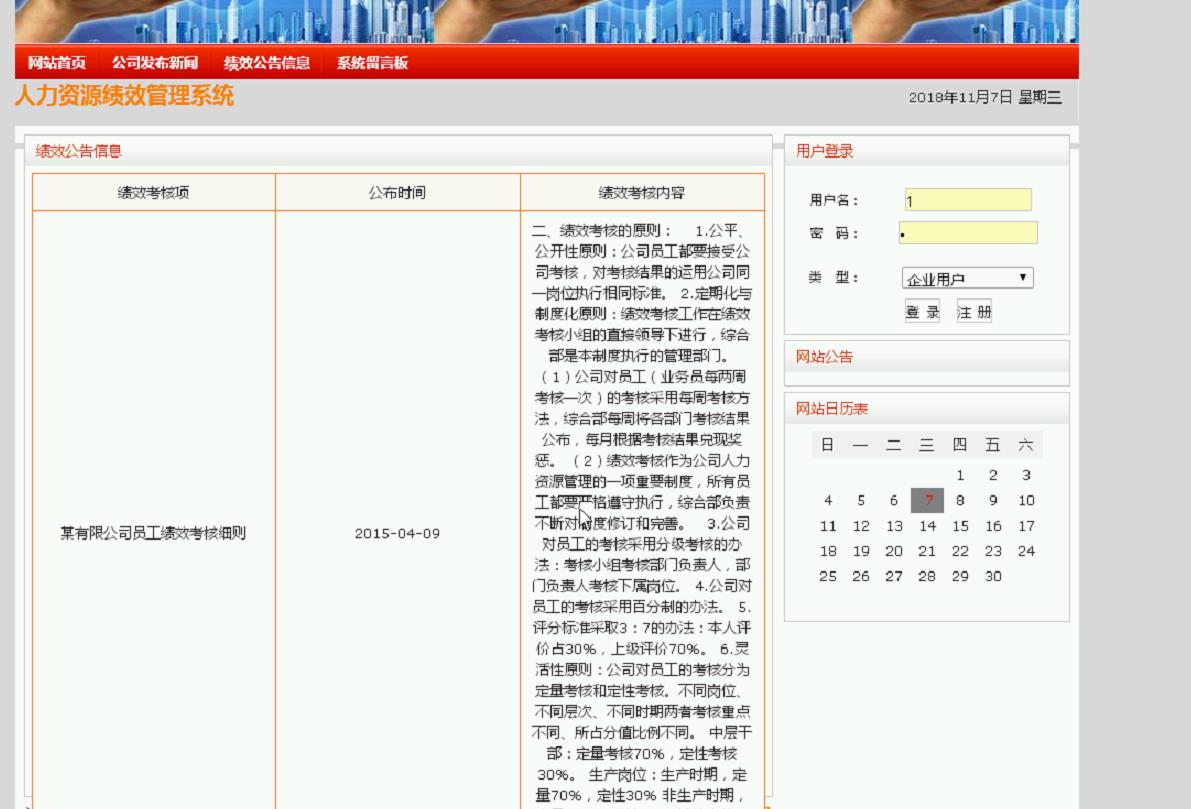Select day 8 in the calendar
This screenshot has width=1191, height=809.
click(960, 500)
